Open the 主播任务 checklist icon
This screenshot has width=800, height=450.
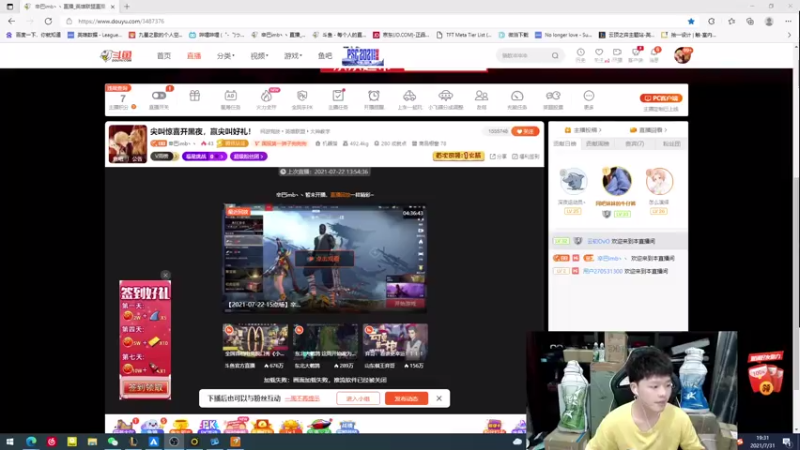338,95
